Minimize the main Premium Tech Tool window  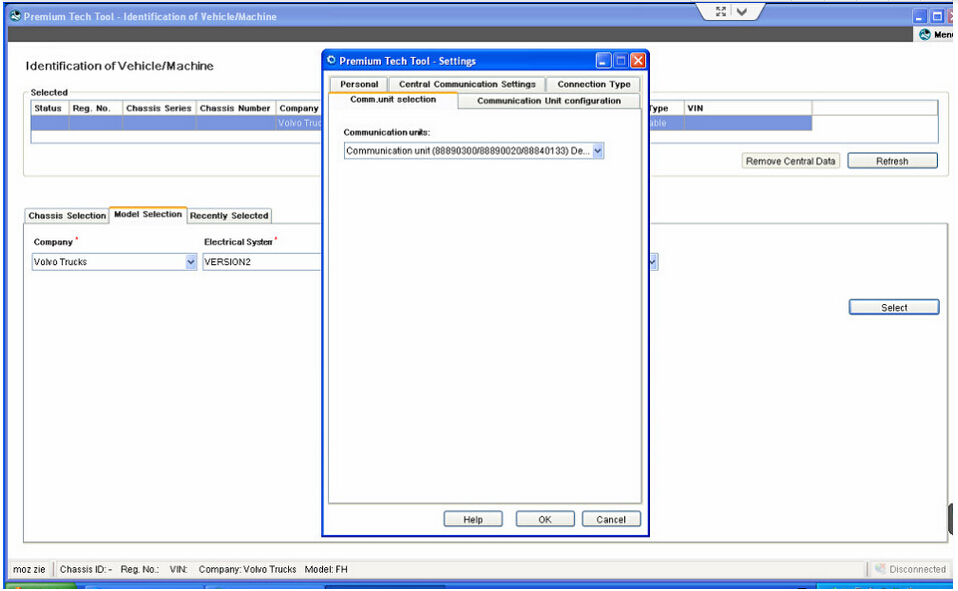(920, 17)
